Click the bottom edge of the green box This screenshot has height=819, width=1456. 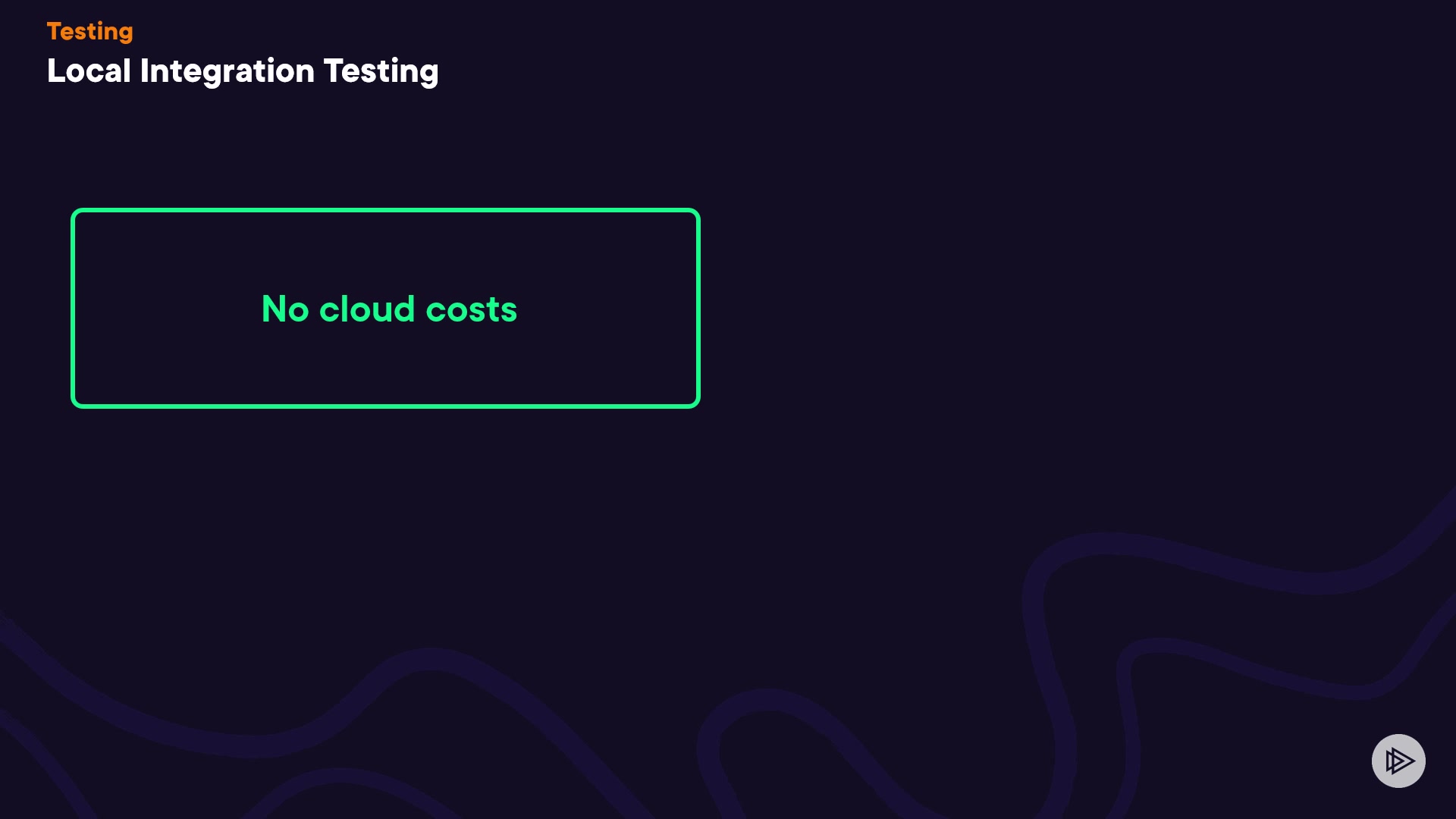click(385, 406)
